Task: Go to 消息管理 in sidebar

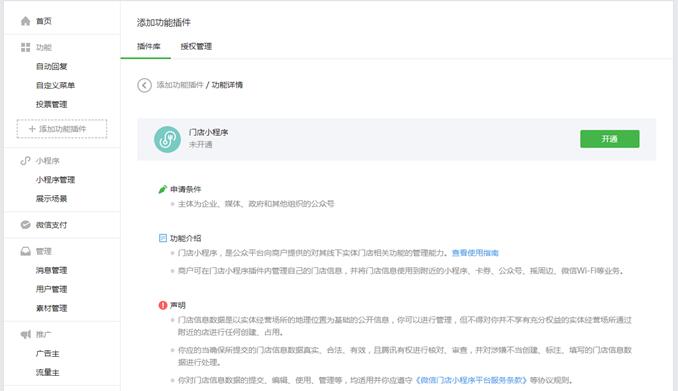Action: pyautogui.click(x=51, y=270)
